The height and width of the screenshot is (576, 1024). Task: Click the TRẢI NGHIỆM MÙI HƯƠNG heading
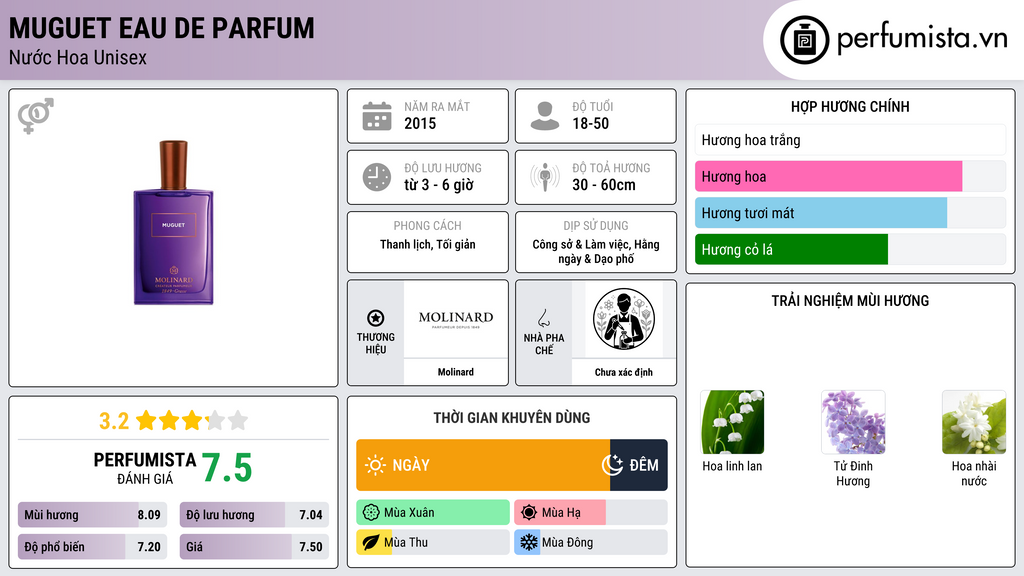pos(850,301)
